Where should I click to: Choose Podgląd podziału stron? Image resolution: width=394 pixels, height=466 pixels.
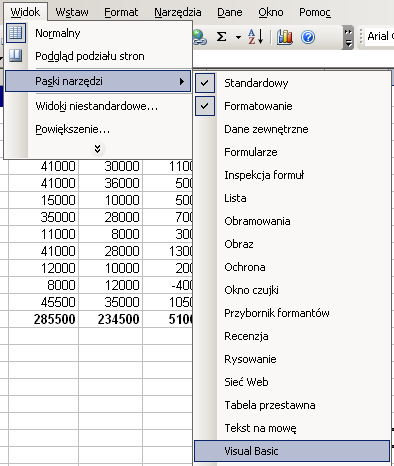98,56
